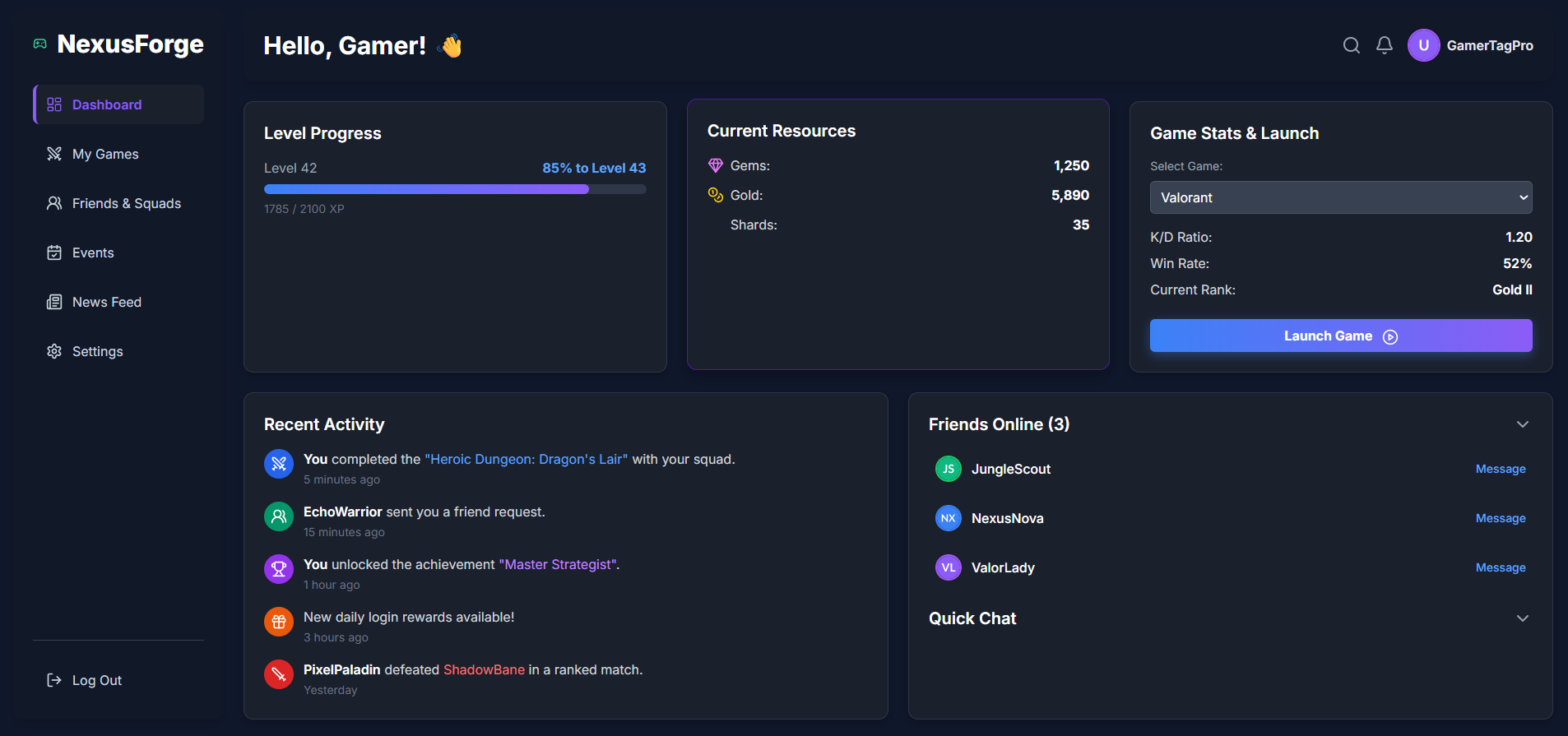Screen dimensions: 1568x736
Task: Click the Win Rate value 52%
Action: coord(1517,263)
